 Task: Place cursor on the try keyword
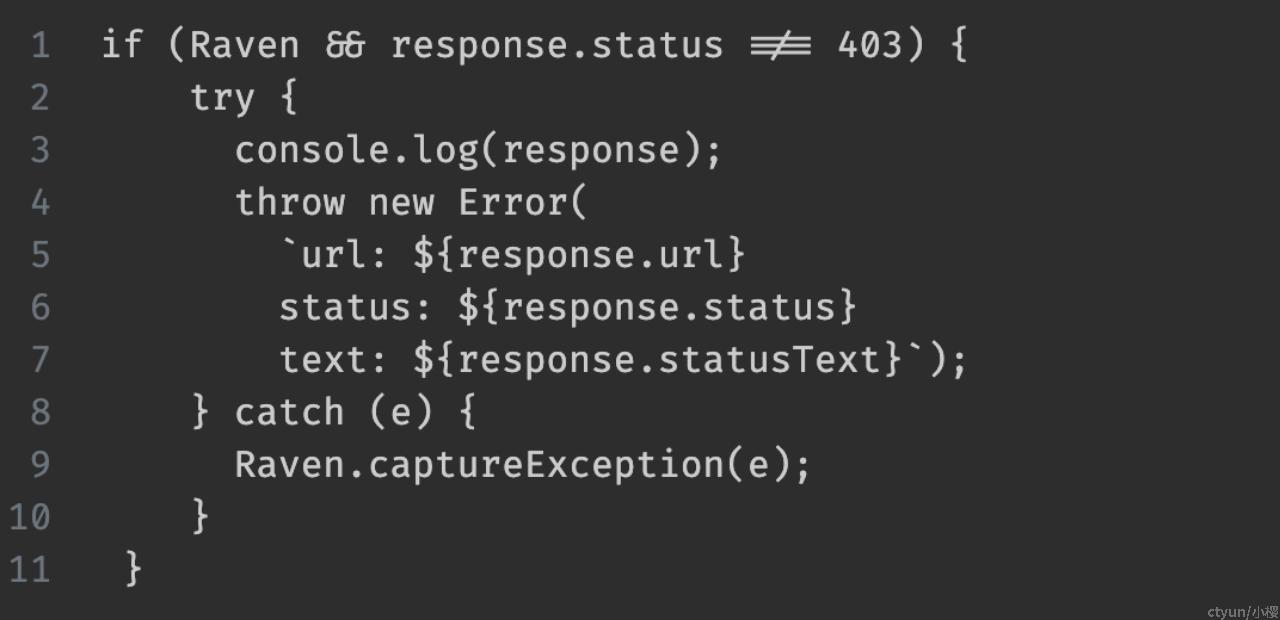point(222,98)
